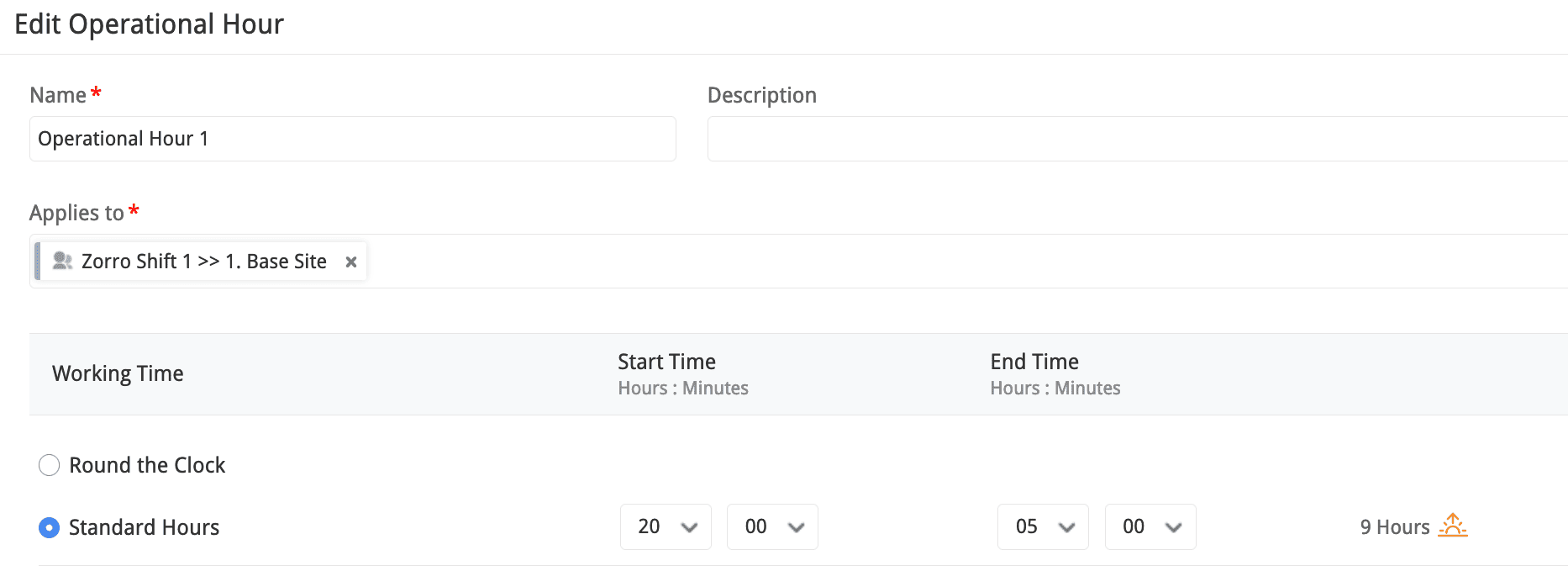This screenshot has width=1568, height=587.
Task: Focus the empty Description input field
Action: click(1134, 139)
